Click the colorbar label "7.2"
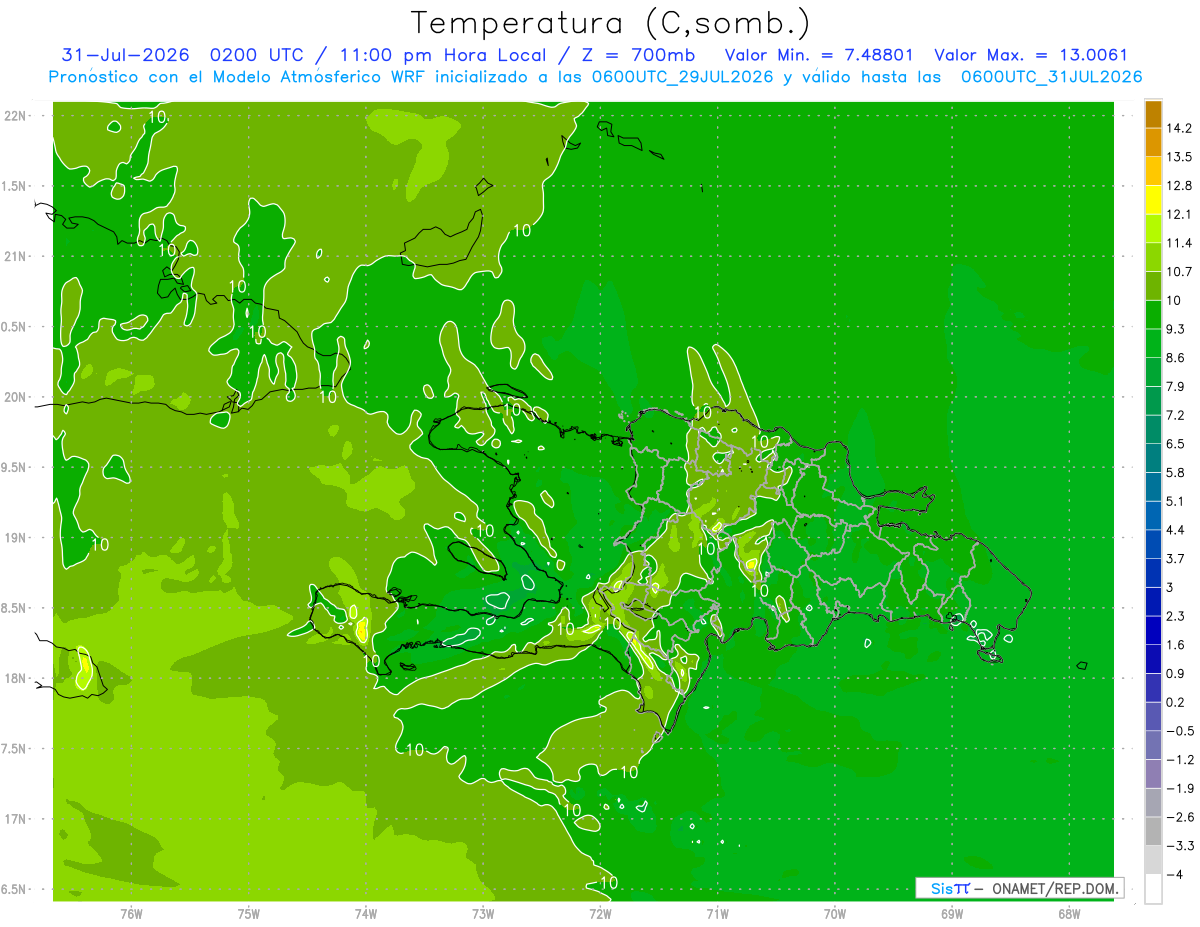The height and width of the screenshot is (927, 1200). pyautogui.click(x=1176, y=415)
